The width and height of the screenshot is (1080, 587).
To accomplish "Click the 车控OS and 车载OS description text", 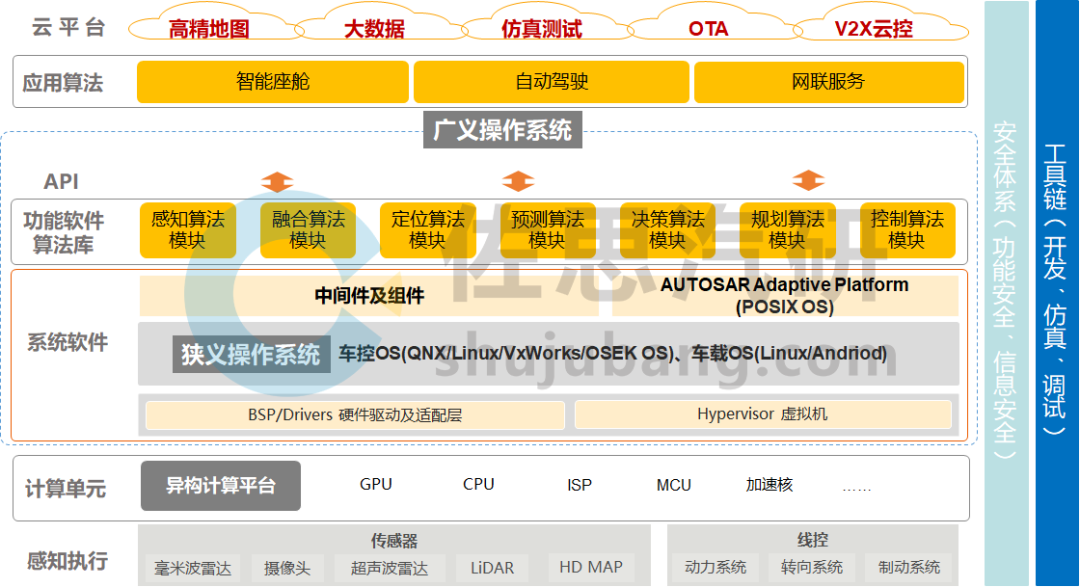I will click(612, 353).
